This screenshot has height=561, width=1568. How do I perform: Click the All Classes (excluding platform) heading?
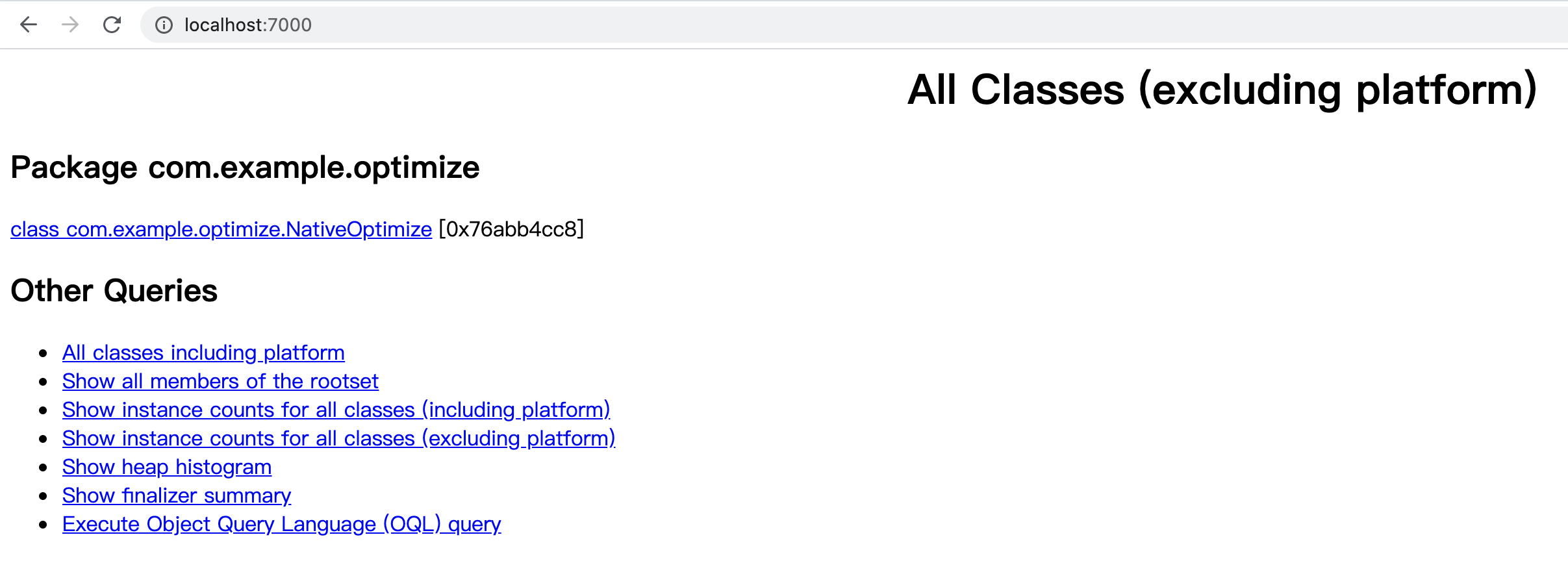[1222, 90]
